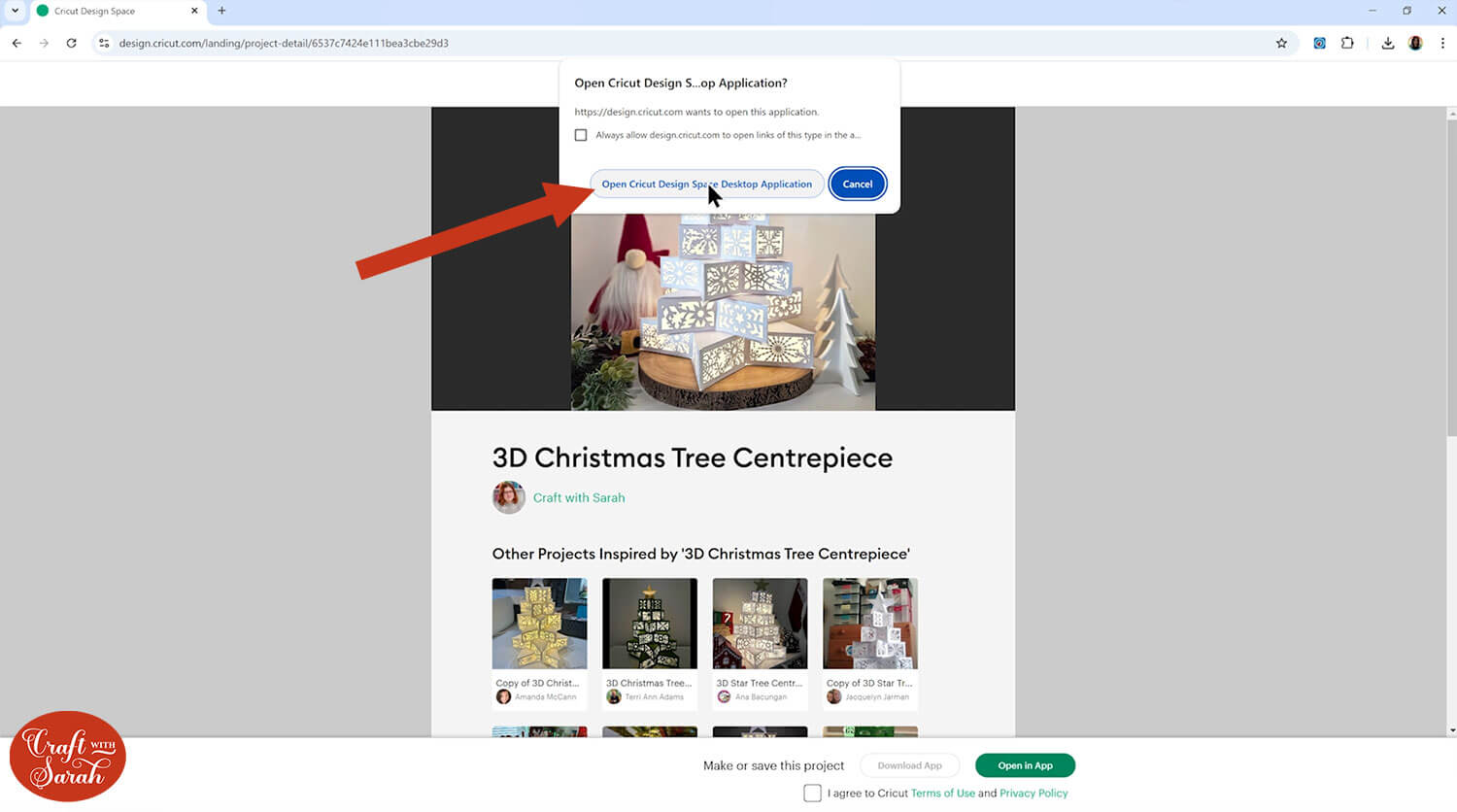The height and width of the screenshot is (812, 1457).
Task: Click the 3D Christmas Tree main project image
Action: 723,311
